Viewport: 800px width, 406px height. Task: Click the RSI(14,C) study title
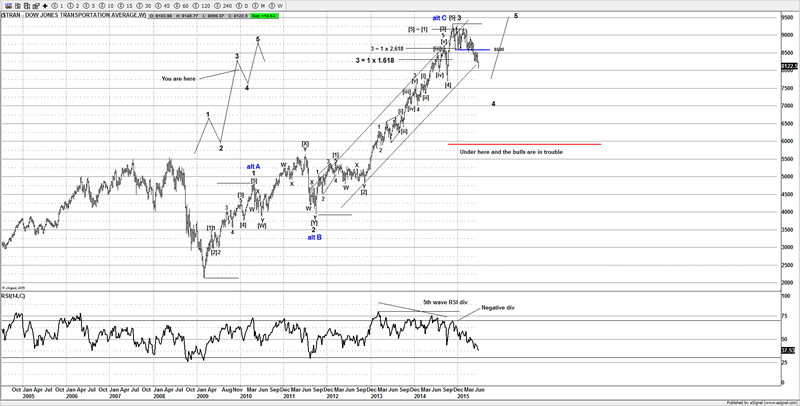click(x=13, y=296)
